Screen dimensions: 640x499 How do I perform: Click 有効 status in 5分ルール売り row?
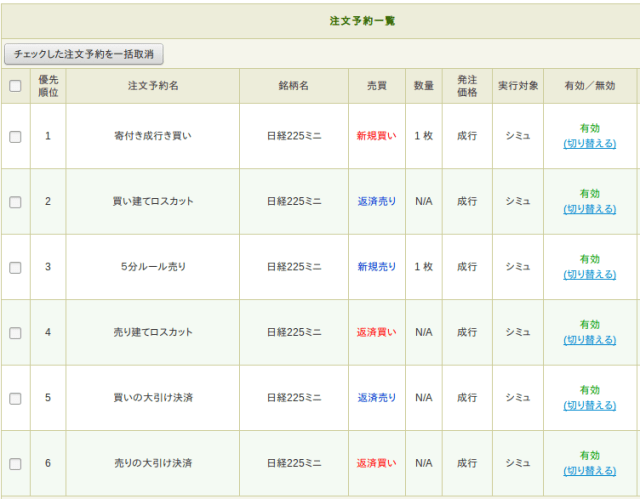point(589,259)
